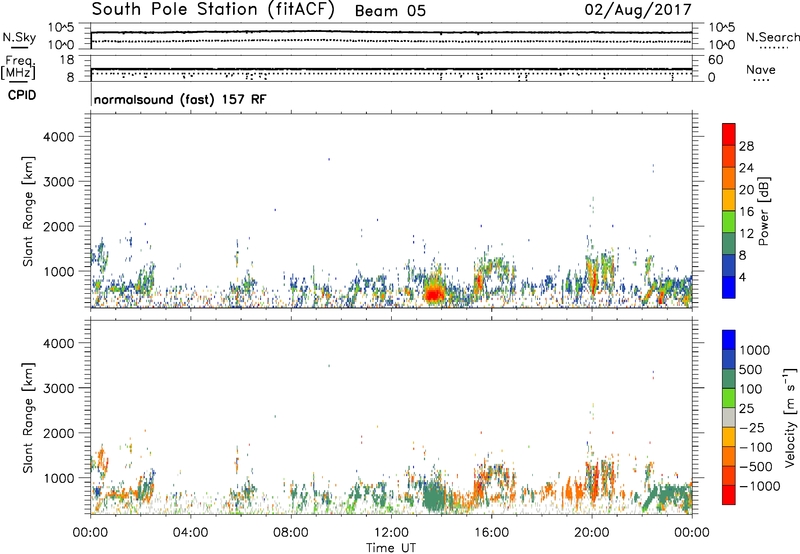Click the date '02/Aug/2017'
Image resolution: width=800 pixels, height=554 pixels.
click(x=638, y=10)
